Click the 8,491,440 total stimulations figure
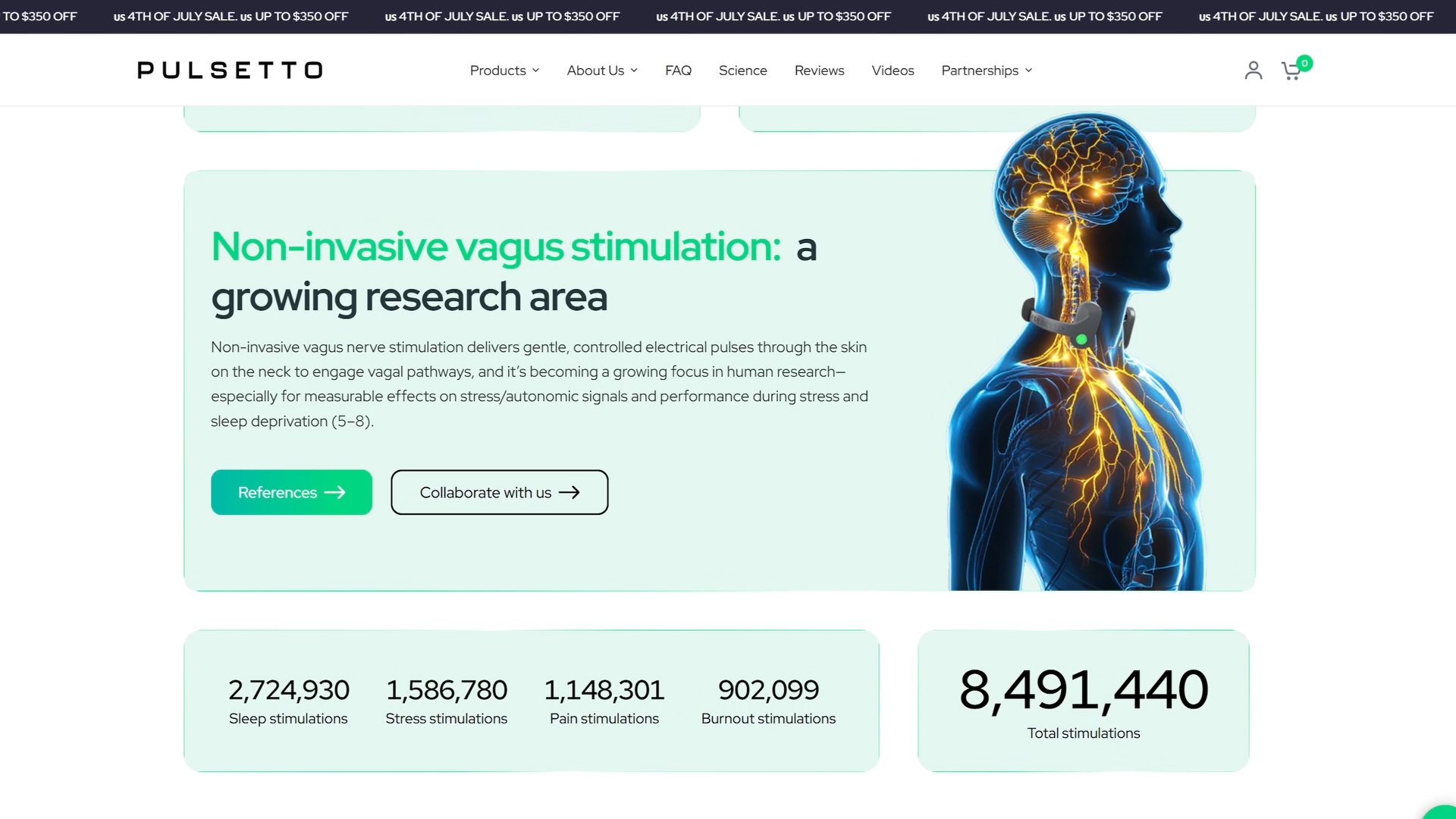The image size is (1456, 819). pyautogui.click(x=1084, y=690)
